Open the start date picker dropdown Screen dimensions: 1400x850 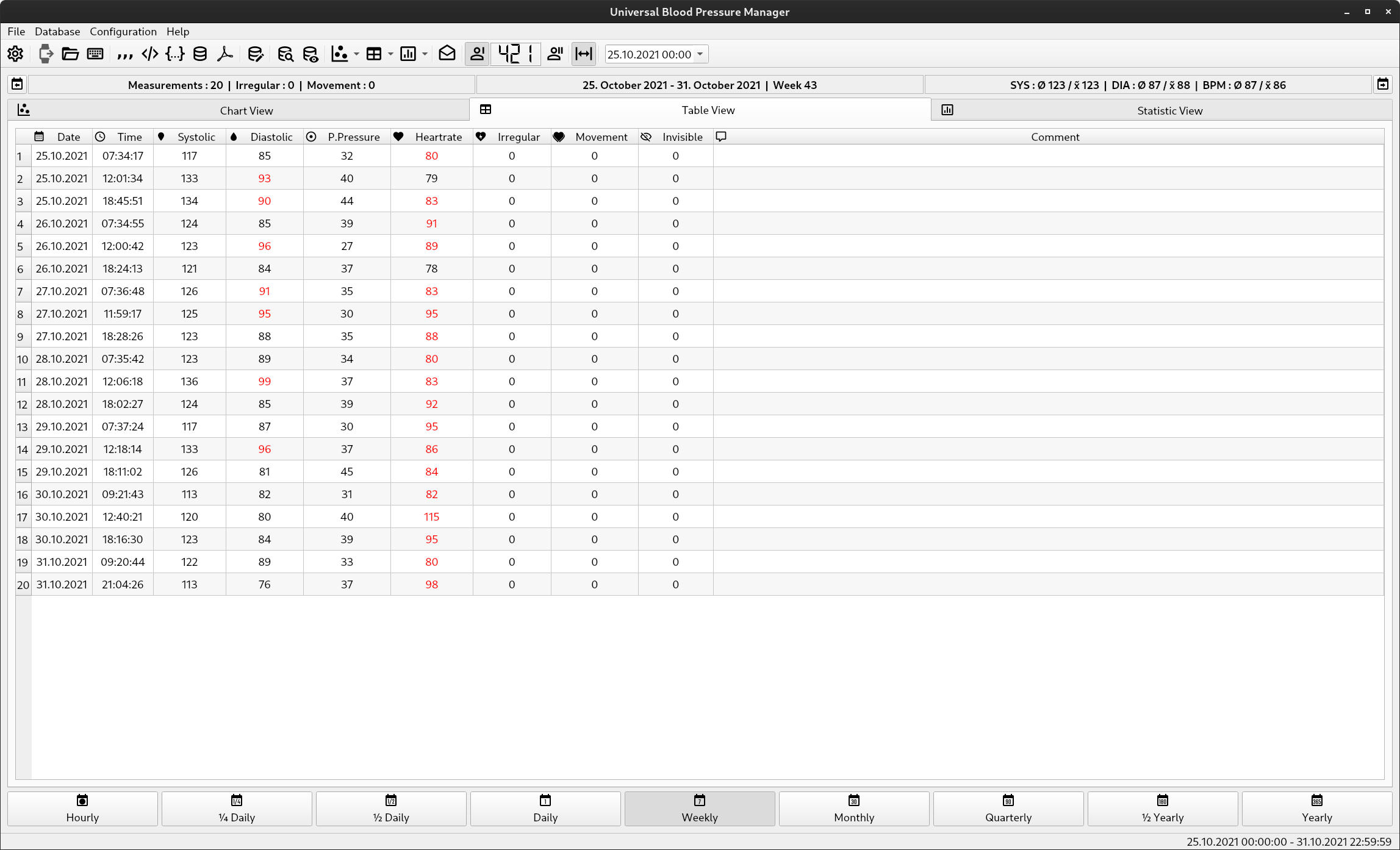(x=699, y=54)
